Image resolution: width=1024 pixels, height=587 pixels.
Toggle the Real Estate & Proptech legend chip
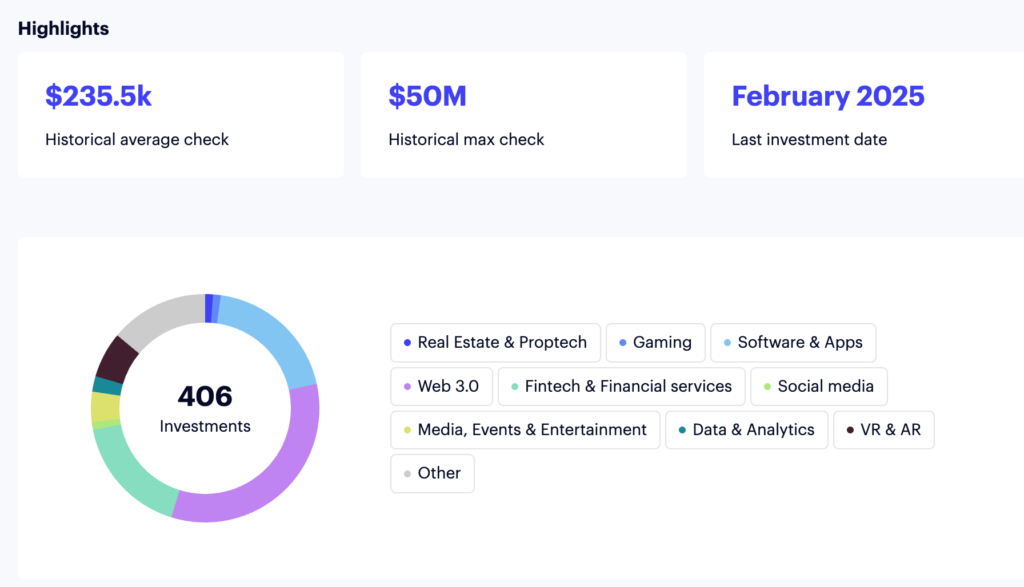[x=495, y=342]
